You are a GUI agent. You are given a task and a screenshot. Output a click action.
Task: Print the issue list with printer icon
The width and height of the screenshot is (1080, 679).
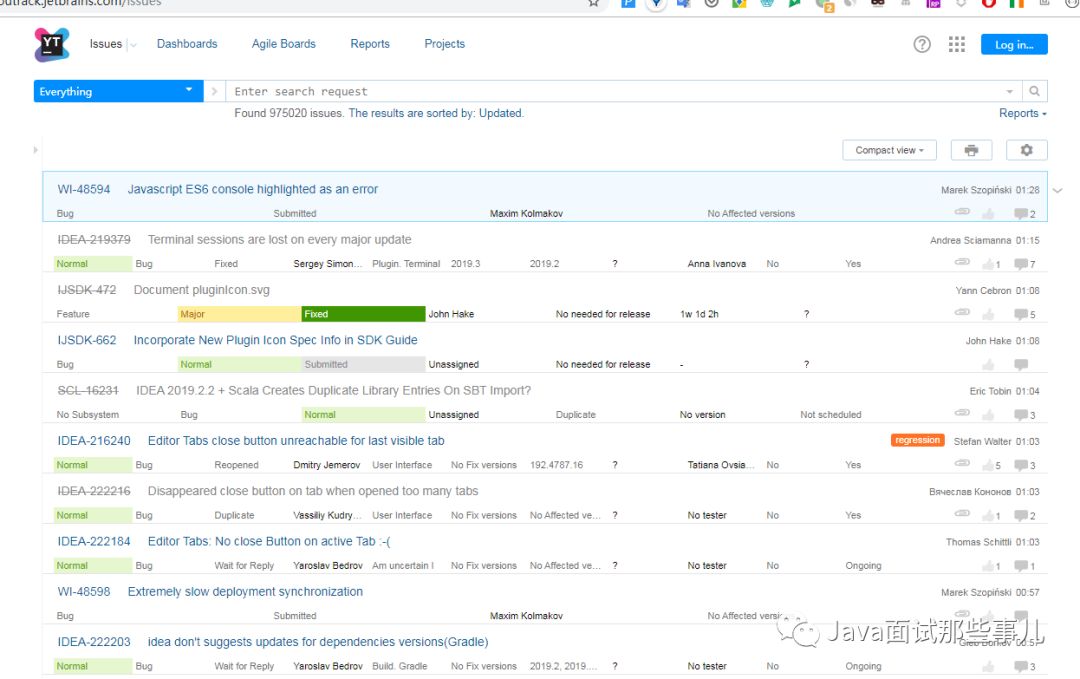pyautogui.click(x=971, y=150)
